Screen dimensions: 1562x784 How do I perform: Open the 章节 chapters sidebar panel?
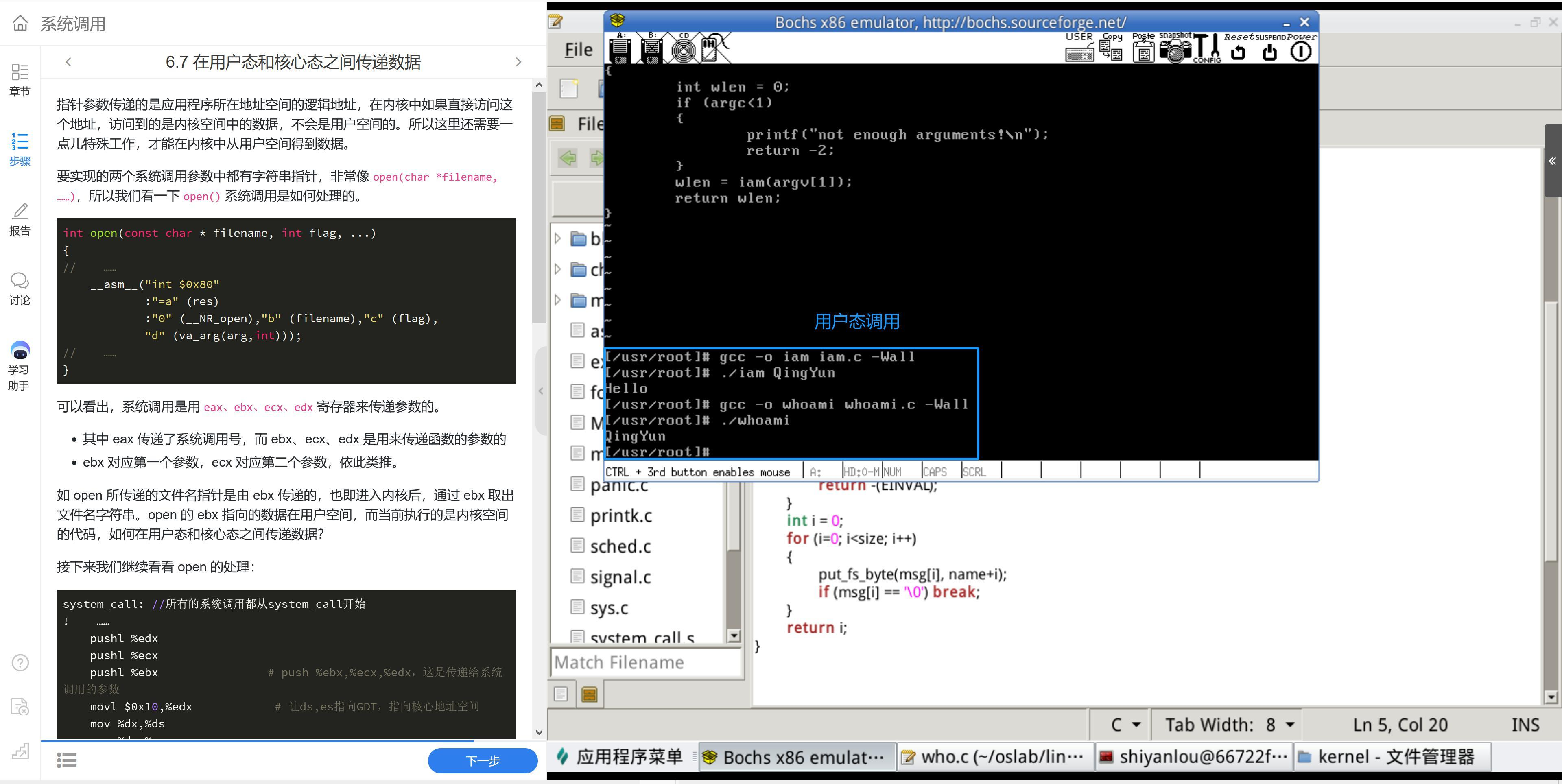20,79
